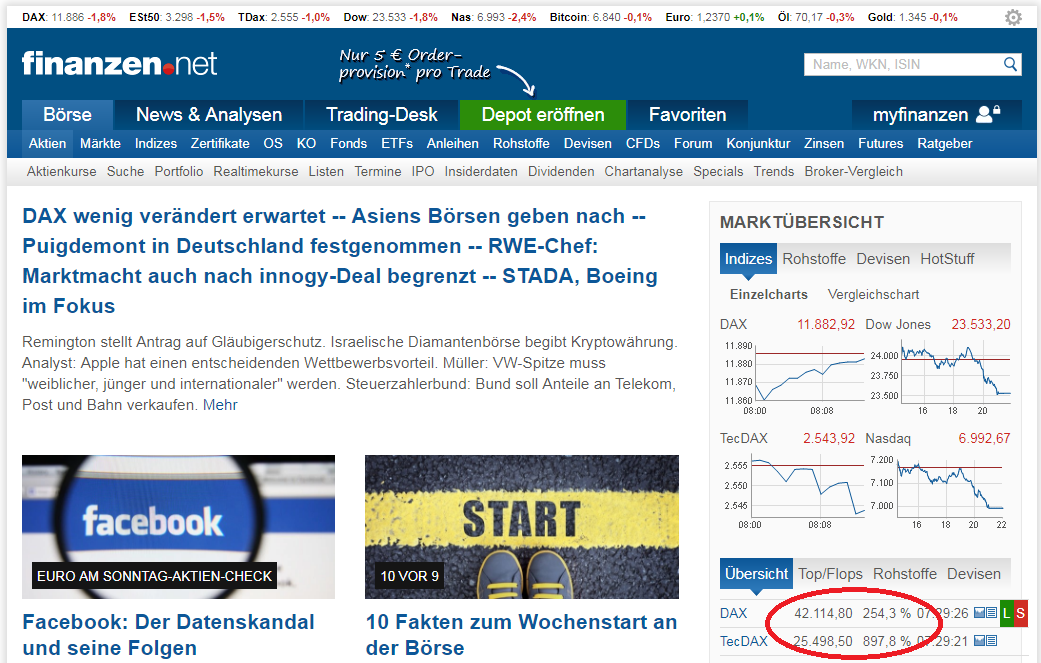Switch Marktübersicht to Devisen tab
1041x663 pixels.
pyautogui.click(x=883, y=259)
